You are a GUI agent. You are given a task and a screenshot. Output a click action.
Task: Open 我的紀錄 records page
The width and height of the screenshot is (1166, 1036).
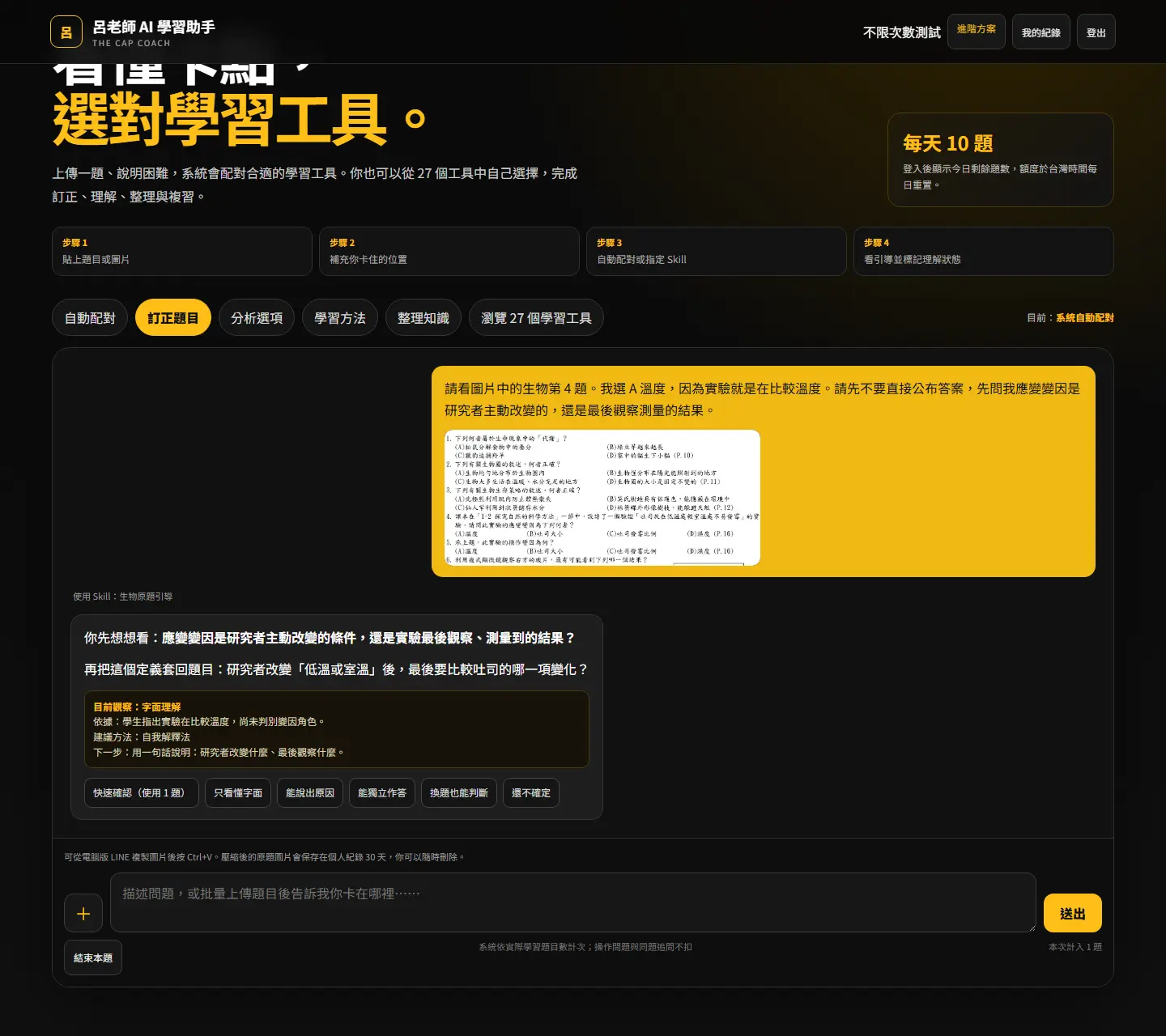(x=1041, y=32)
